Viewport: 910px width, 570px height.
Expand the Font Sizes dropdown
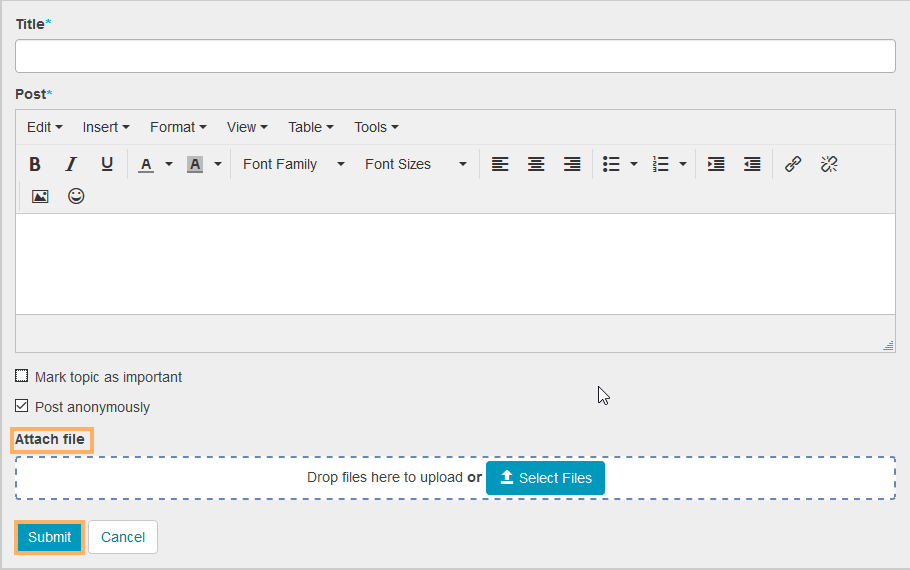point(415,164)
